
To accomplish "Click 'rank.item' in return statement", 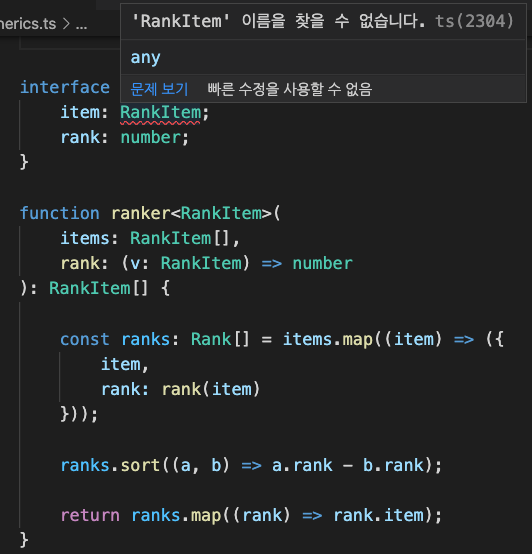I will click(x=378, y=515).
